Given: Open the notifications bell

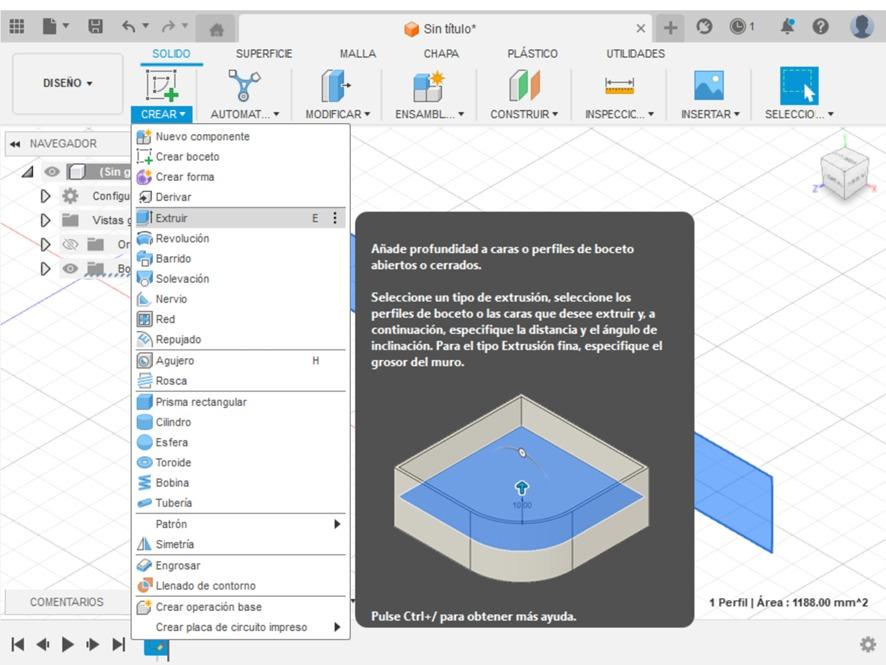Looking at the screenshot, I should (x=787, y=27).
